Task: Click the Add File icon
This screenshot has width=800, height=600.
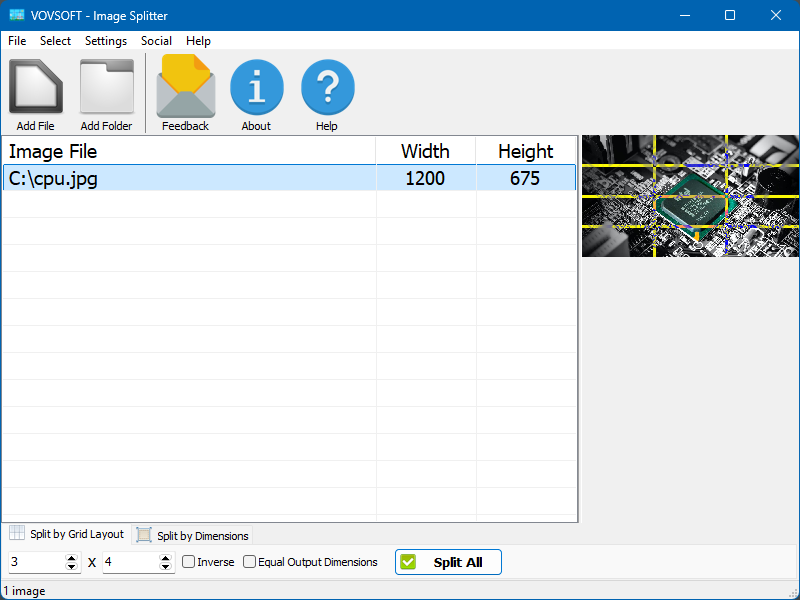Action: coord(35,88)
